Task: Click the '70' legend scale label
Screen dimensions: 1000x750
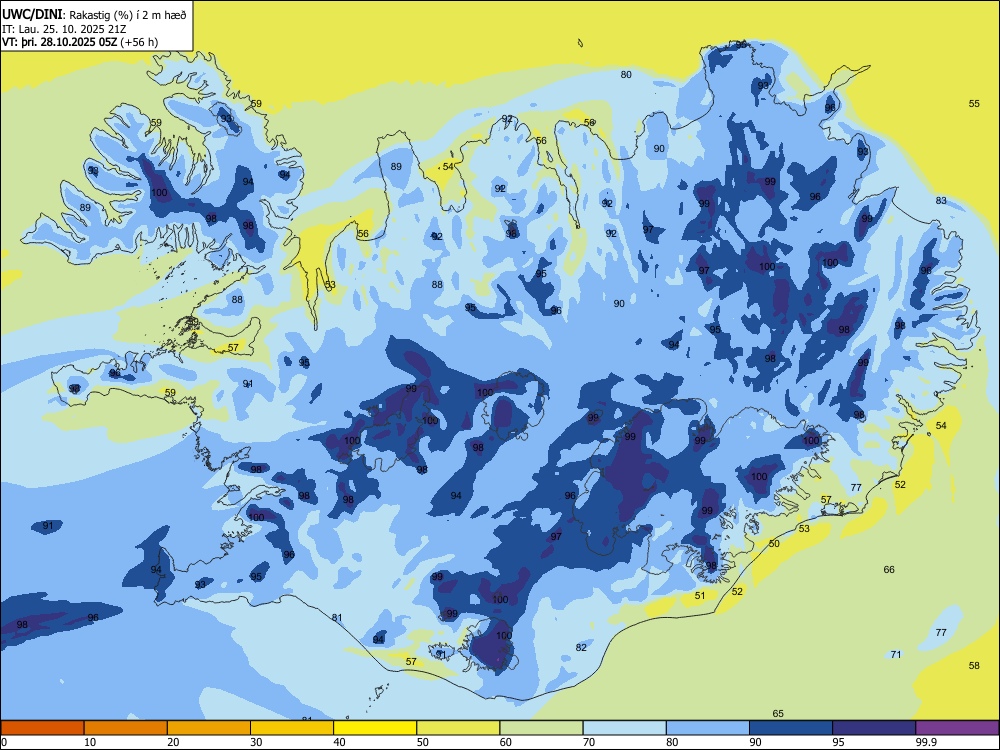Action: pyautogui.click(x=589, y=742)
